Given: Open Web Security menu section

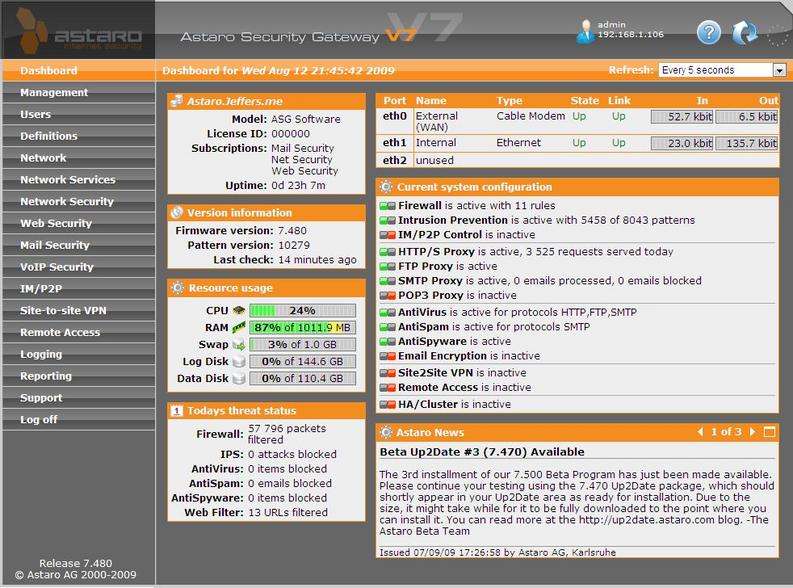Looking at the screenshot, I should 78,223.
